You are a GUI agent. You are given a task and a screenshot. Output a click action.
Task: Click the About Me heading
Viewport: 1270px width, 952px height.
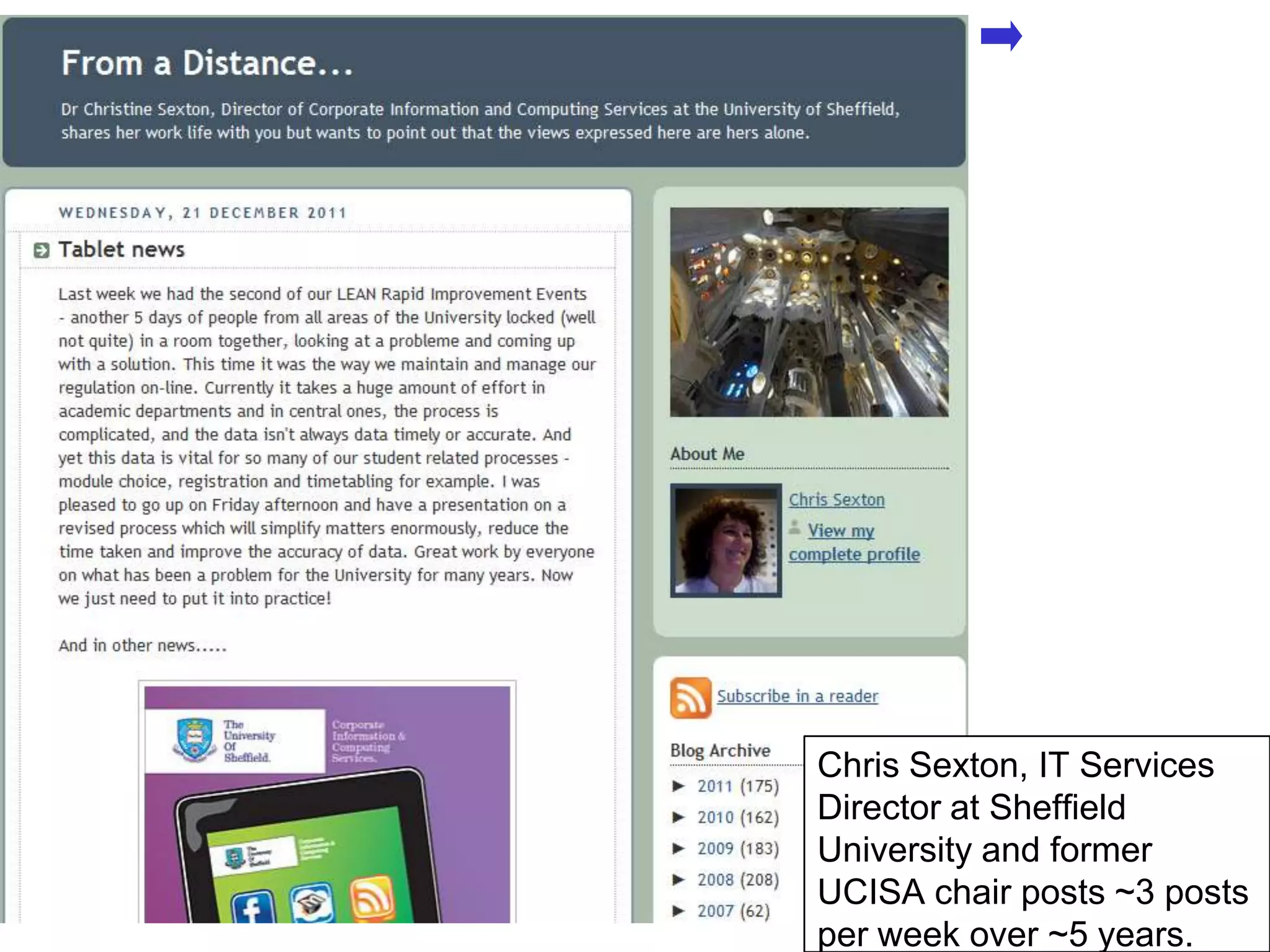pyautogui.click(x=707, y=454)
